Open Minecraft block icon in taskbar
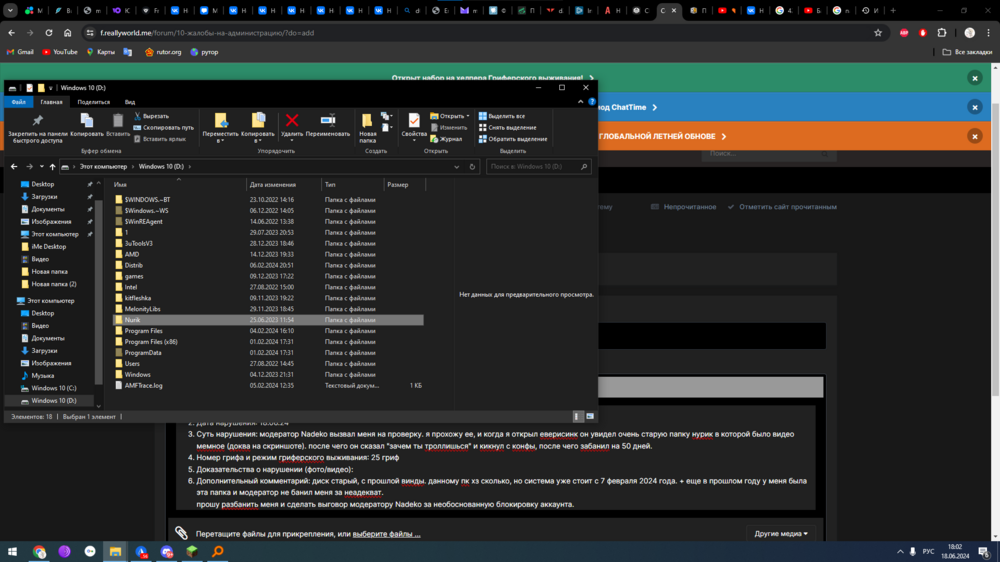This screenshot has height=562, width=1000. 192,552
